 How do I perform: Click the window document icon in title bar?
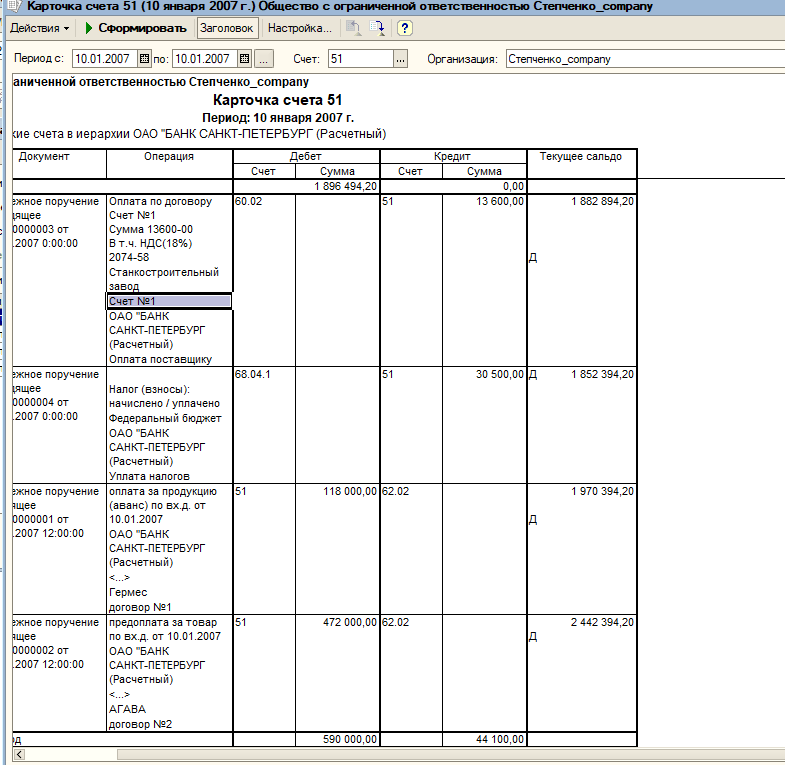tap(14, 6)
